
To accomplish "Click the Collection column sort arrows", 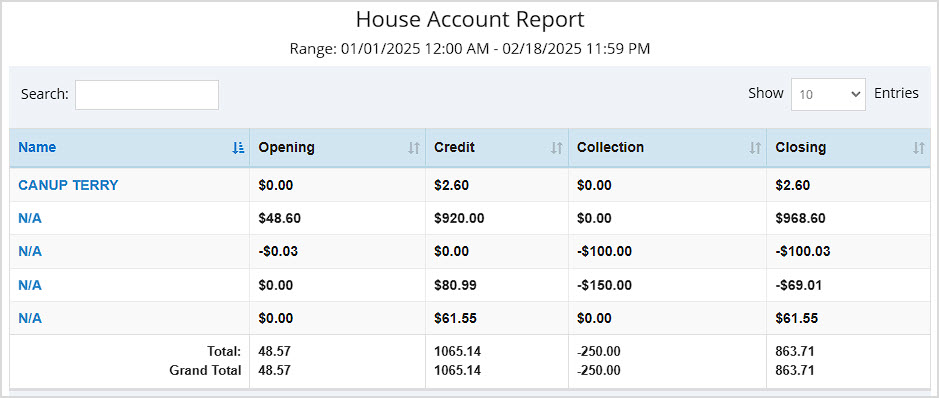I will pyautogui.click(x=755, y=148).
